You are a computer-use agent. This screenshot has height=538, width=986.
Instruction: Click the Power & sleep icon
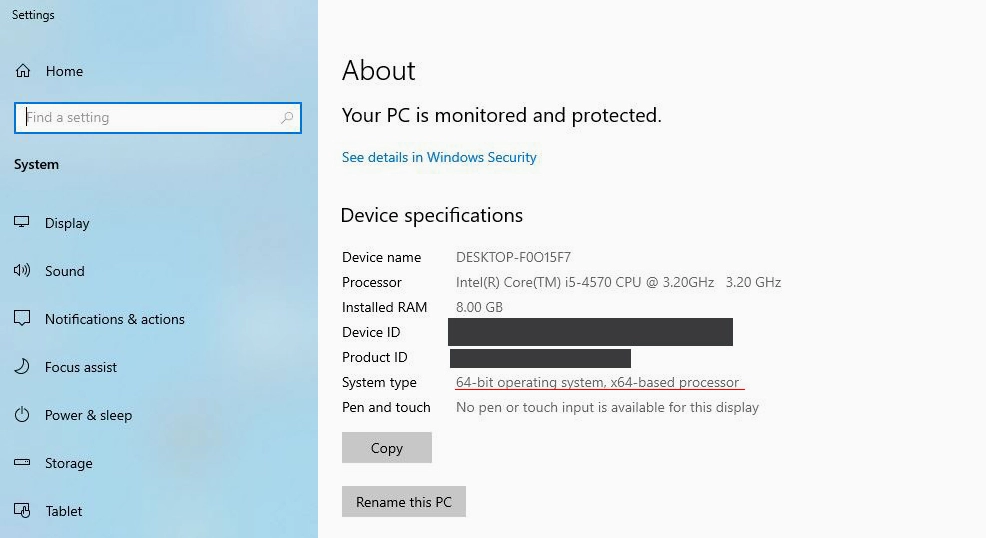click(22, 415)
